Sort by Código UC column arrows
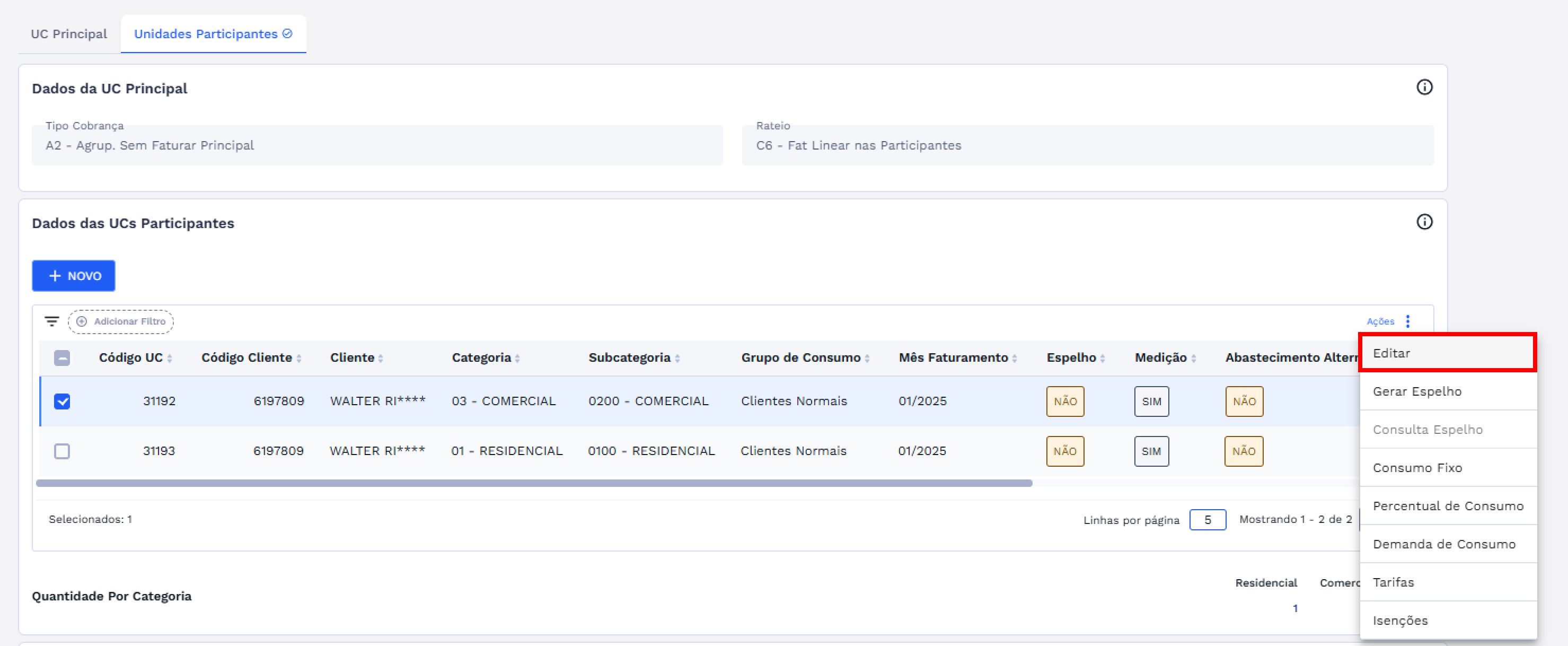Image resolution: width=1568 pixels, height=646 pixels. click(170, 359)
